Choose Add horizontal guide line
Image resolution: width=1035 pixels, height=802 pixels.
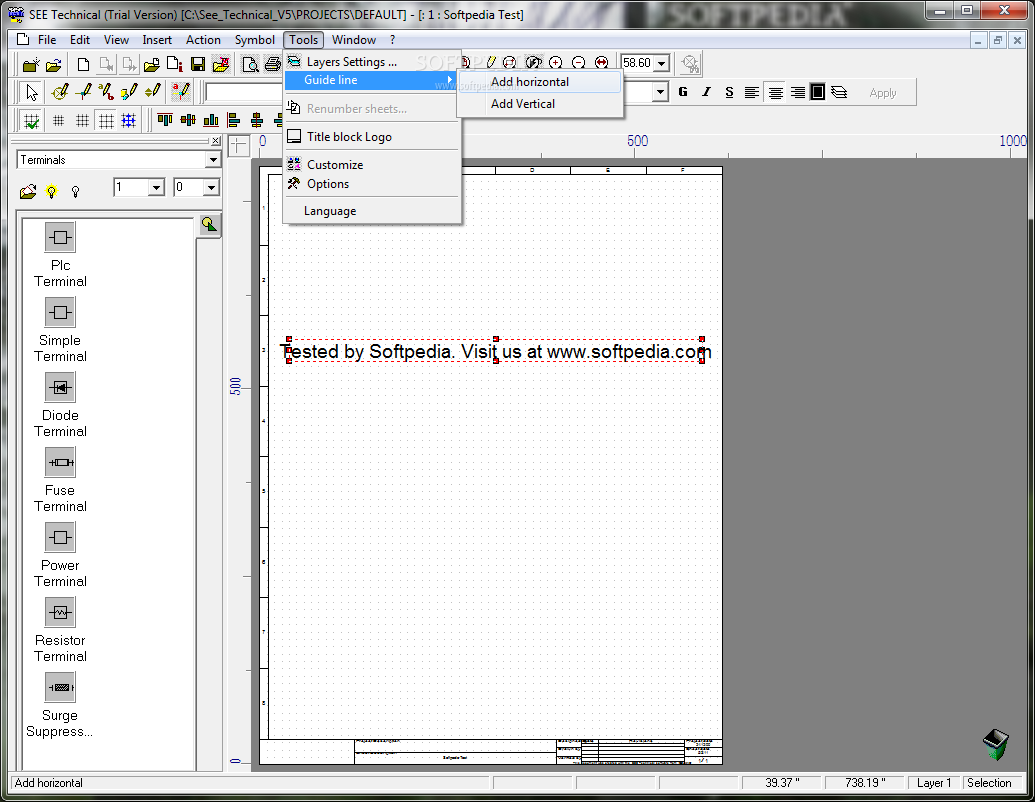pyautogui.click(x=539, y=82)
